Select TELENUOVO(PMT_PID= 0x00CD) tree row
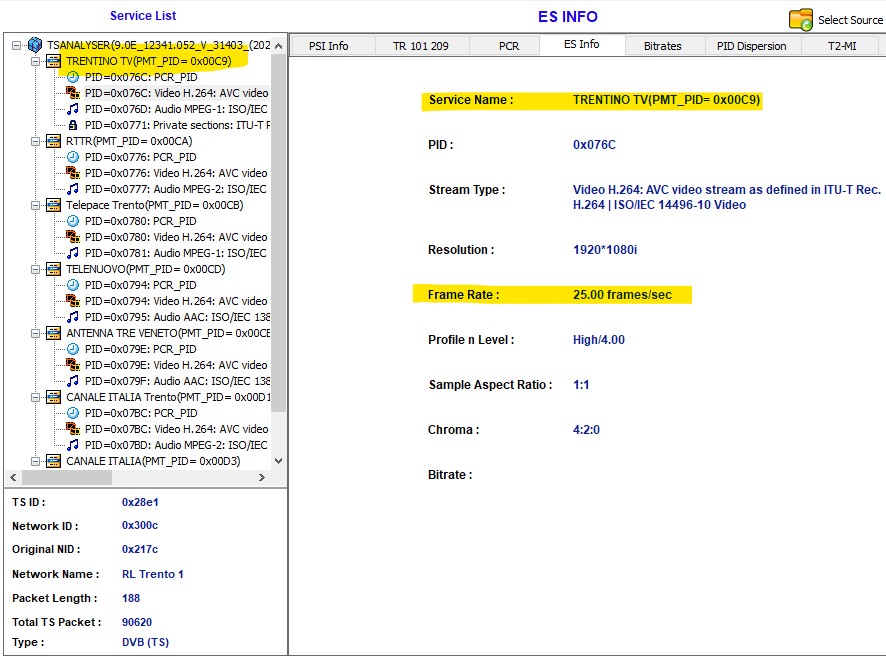The width and height of the screenshot is (886, 657). click(145, 269)
